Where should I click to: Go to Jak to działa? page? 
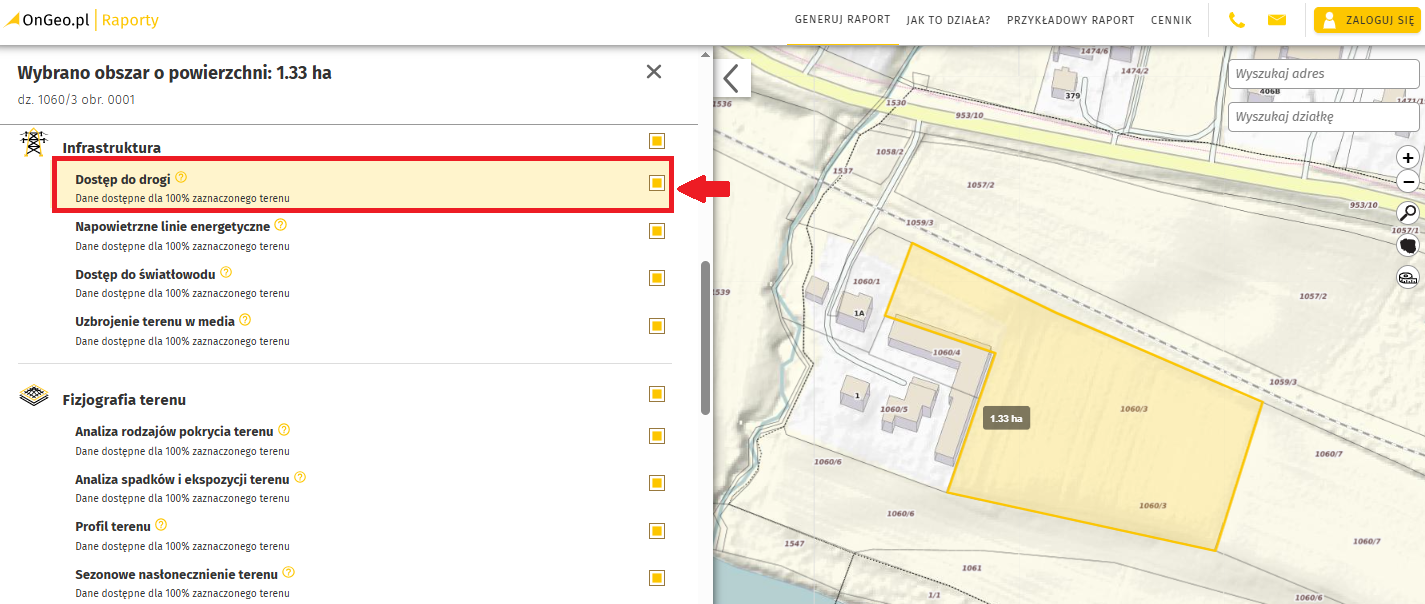click(948, 20)
